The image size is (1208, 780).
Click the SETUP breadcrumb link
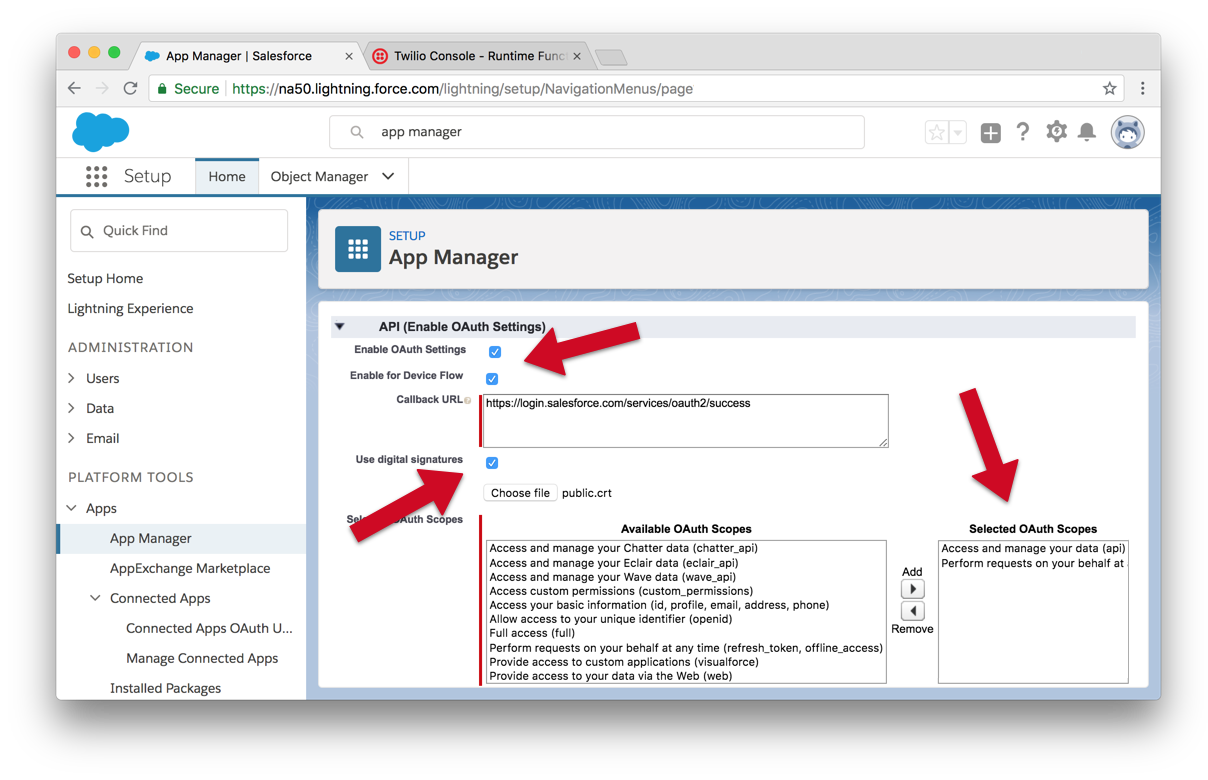[x=407, y=236]
